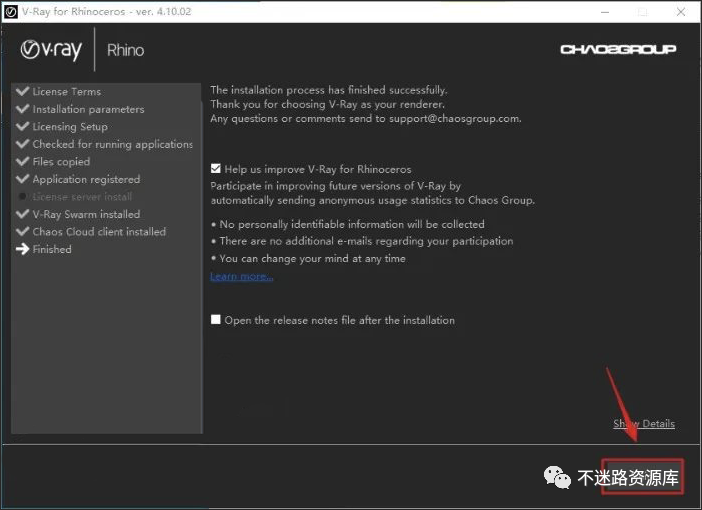Close the V-Ray installer window
Viewport: 702px width, 510px height.
681,12
